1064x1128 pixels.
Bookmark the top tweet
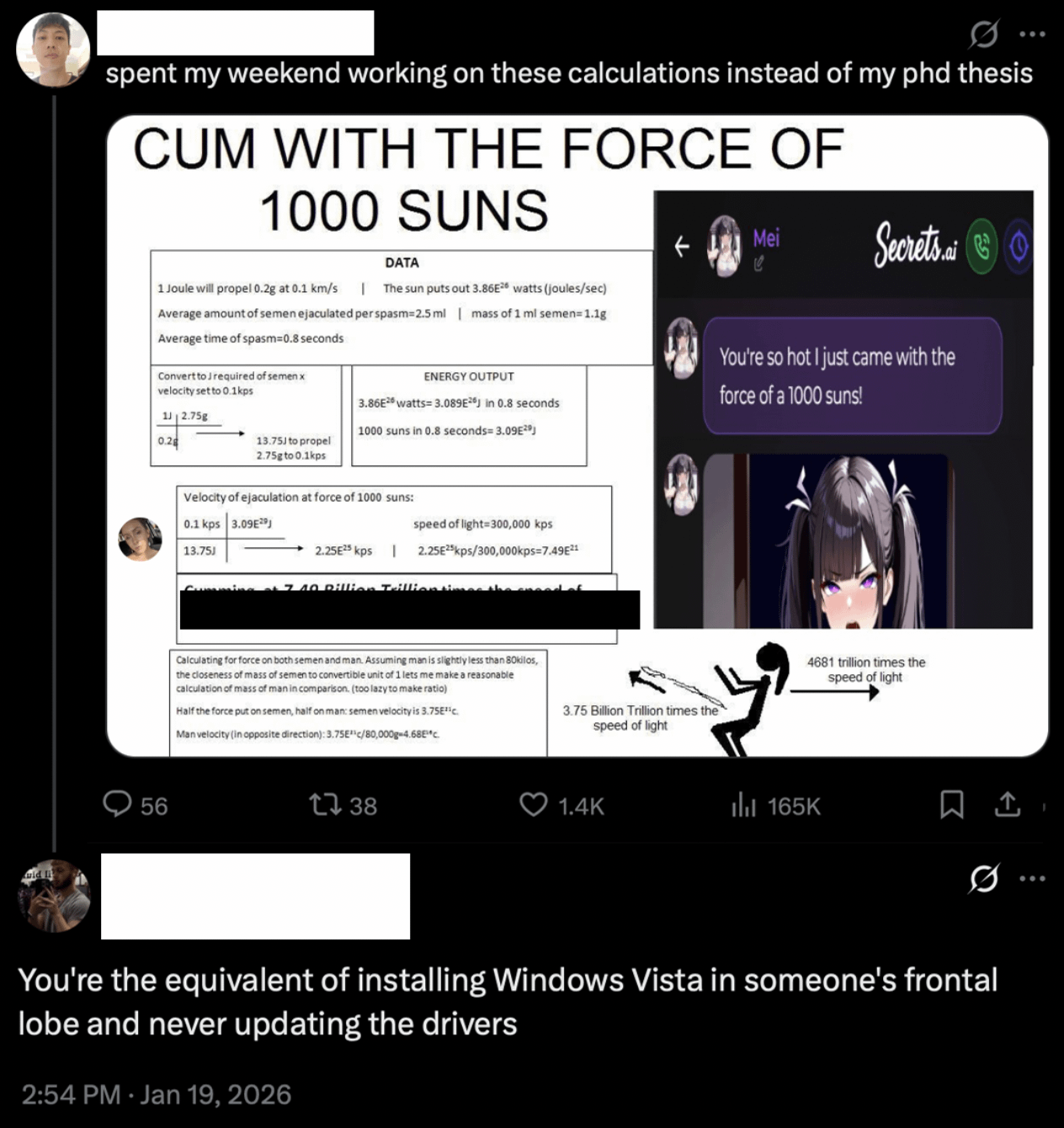point(951,805)
